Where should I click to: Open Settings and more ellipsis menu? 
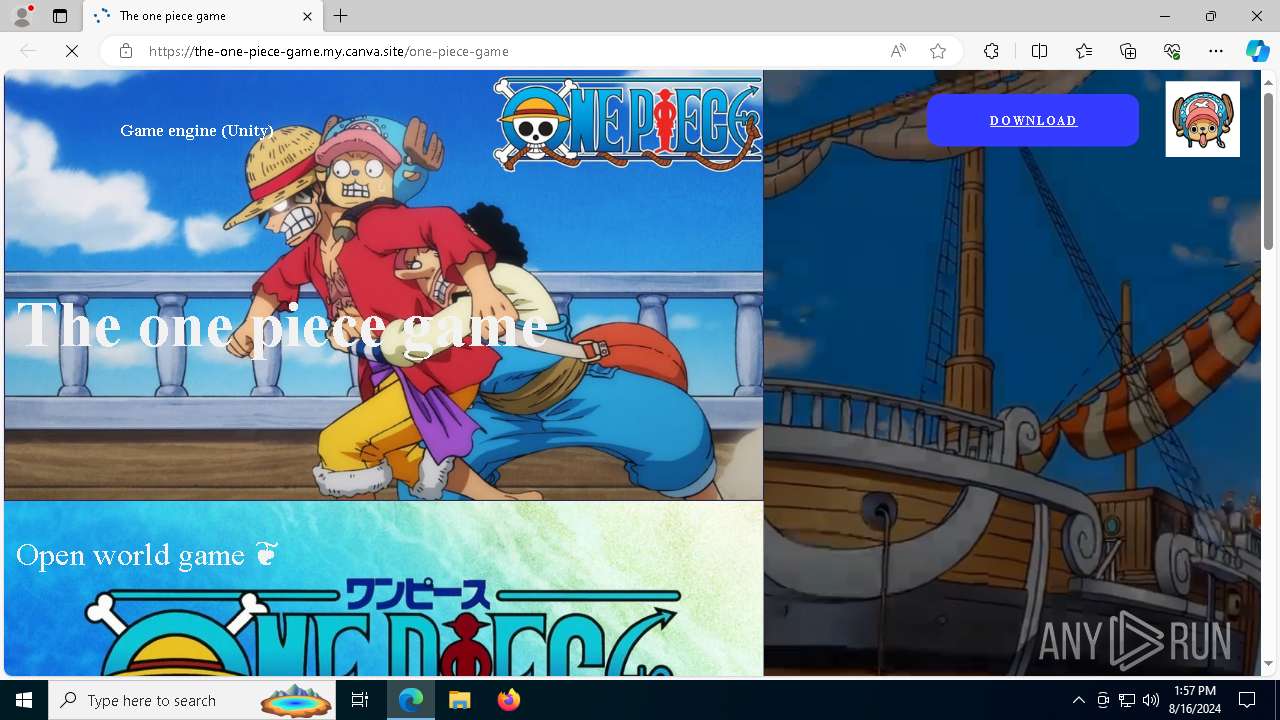pyautogui.click(x=1216, y=51)
